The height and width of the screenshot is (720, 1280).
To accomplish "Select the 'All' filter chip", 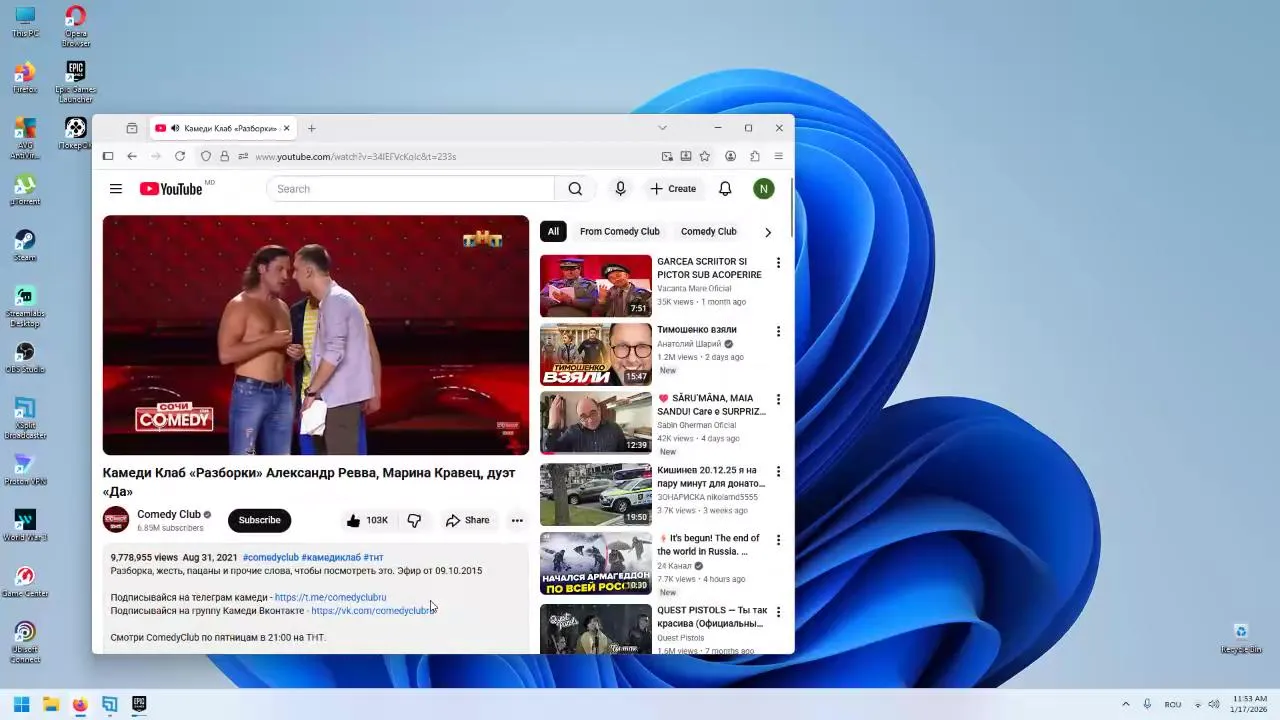I will click(553, 232).
